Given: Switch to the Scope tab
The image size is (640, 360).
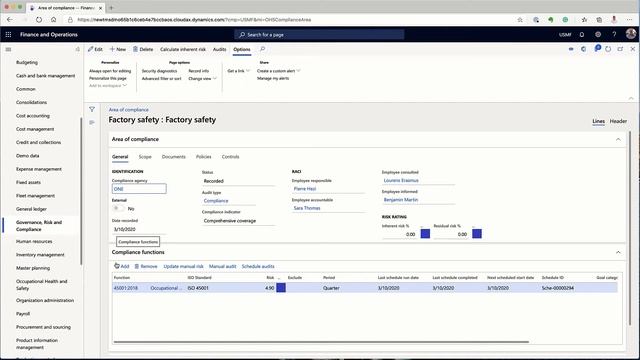Looking at the screenshot, I should 145,157.
